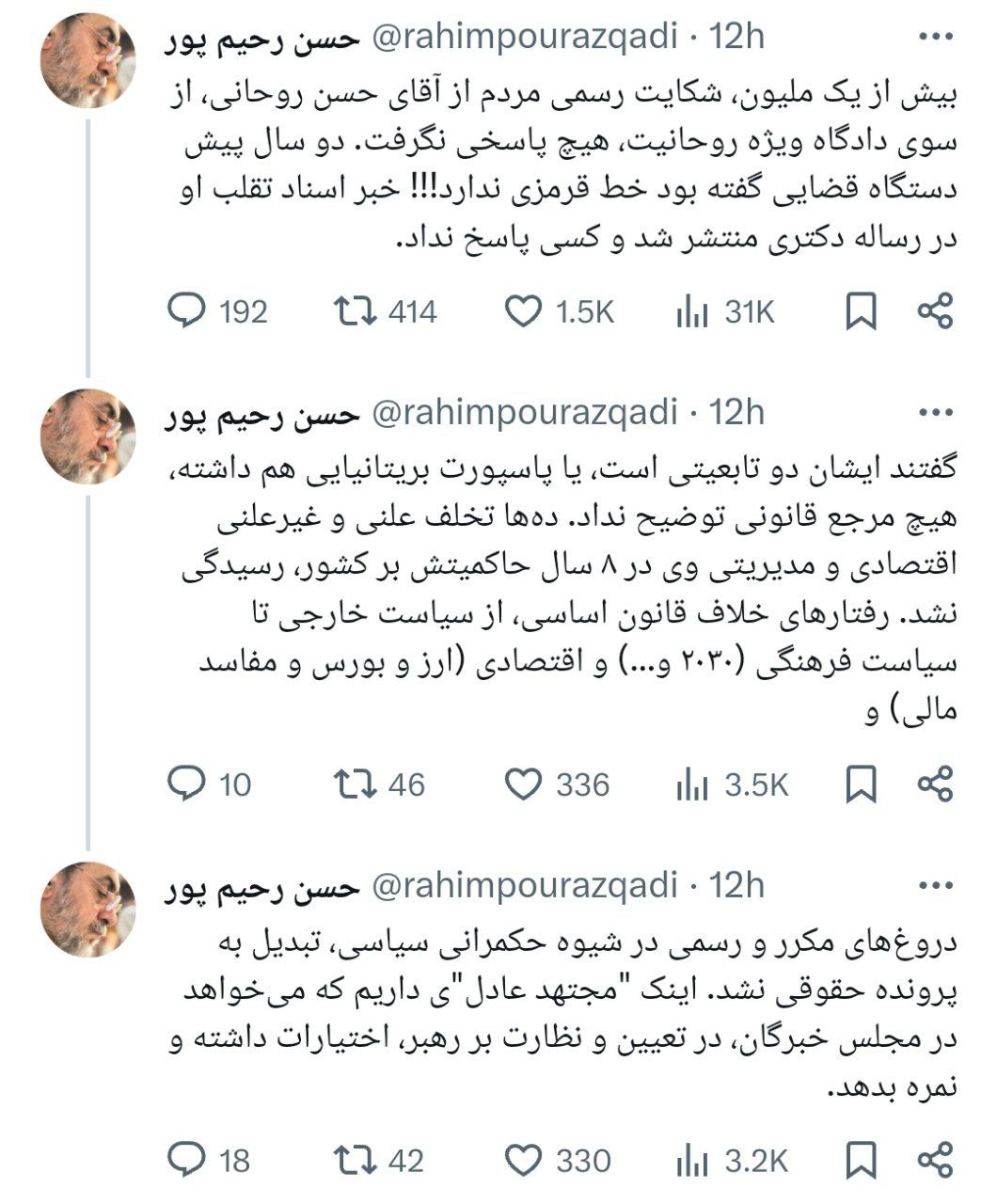Viewport: 997px width, 1204px height.
Task: Reply to the second tweet
Action: (186, 782)
